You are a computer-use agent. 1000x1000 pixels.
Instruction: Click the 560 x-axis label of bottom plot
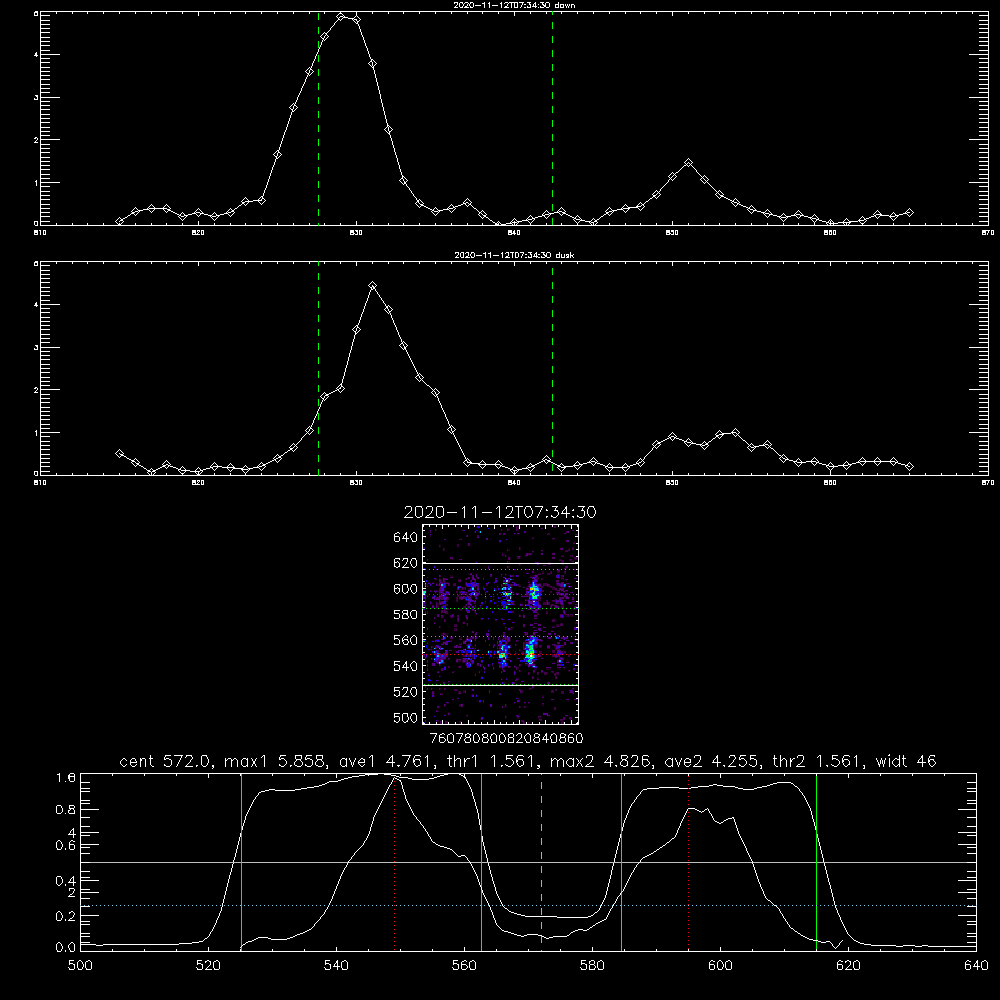tap(464, 966)
